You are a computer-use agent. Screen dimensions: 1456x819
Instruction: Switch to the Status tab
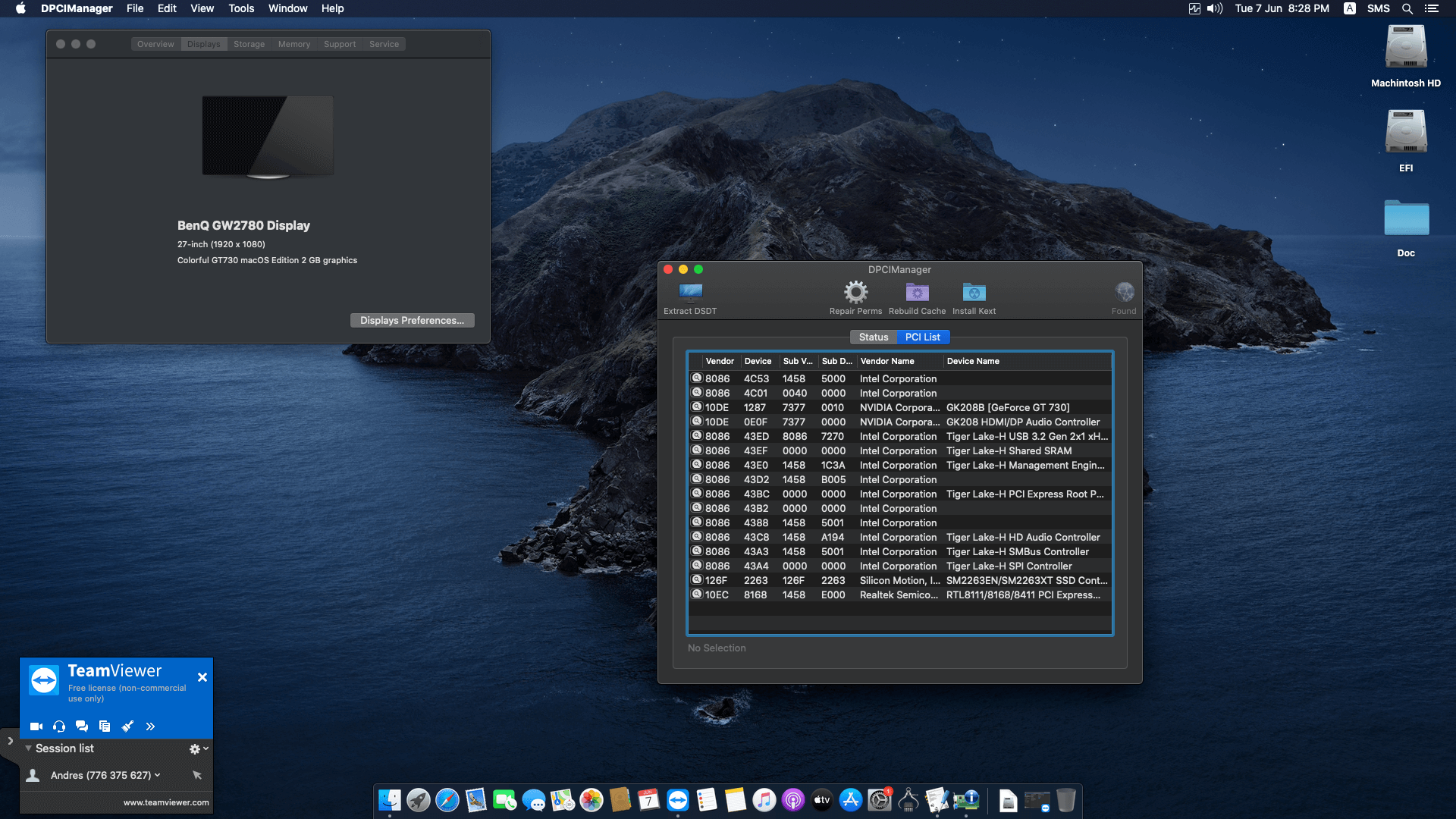[x=873, y=337]
